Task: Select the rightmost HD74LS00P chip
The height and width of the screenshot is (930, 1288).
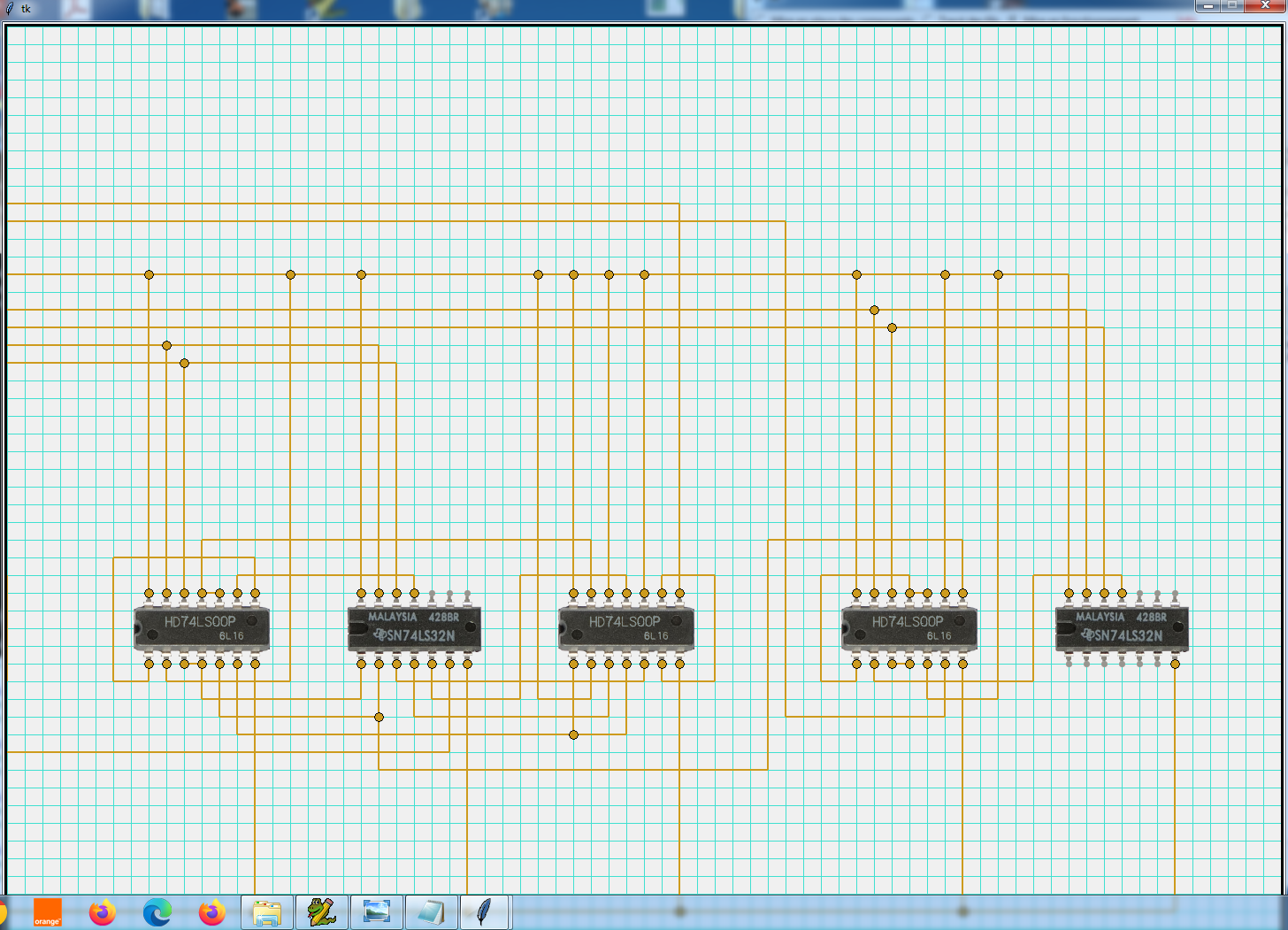Action: (909, 628)
